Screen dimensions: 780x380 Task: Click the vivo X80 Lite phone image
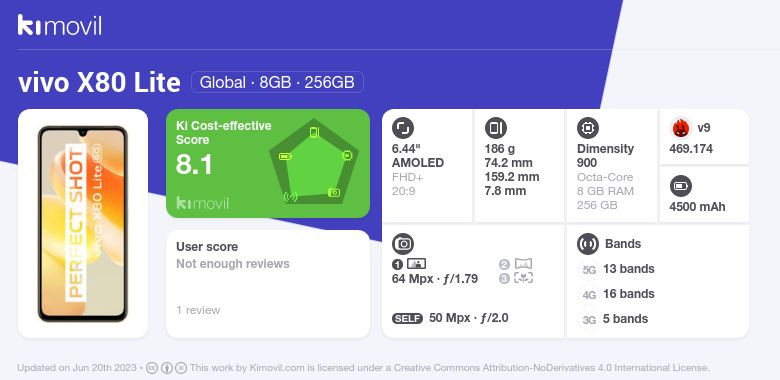[83, 223]
